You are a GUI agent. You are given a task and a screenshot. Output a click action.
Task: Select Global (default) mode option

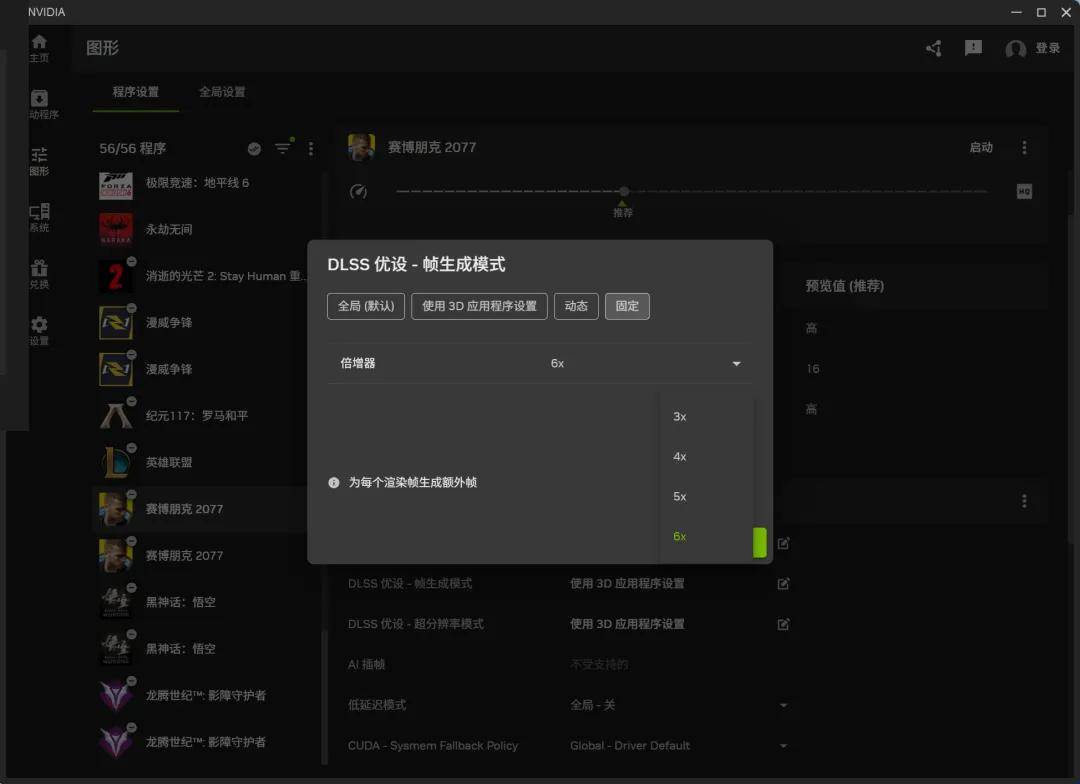coord(366,306)
